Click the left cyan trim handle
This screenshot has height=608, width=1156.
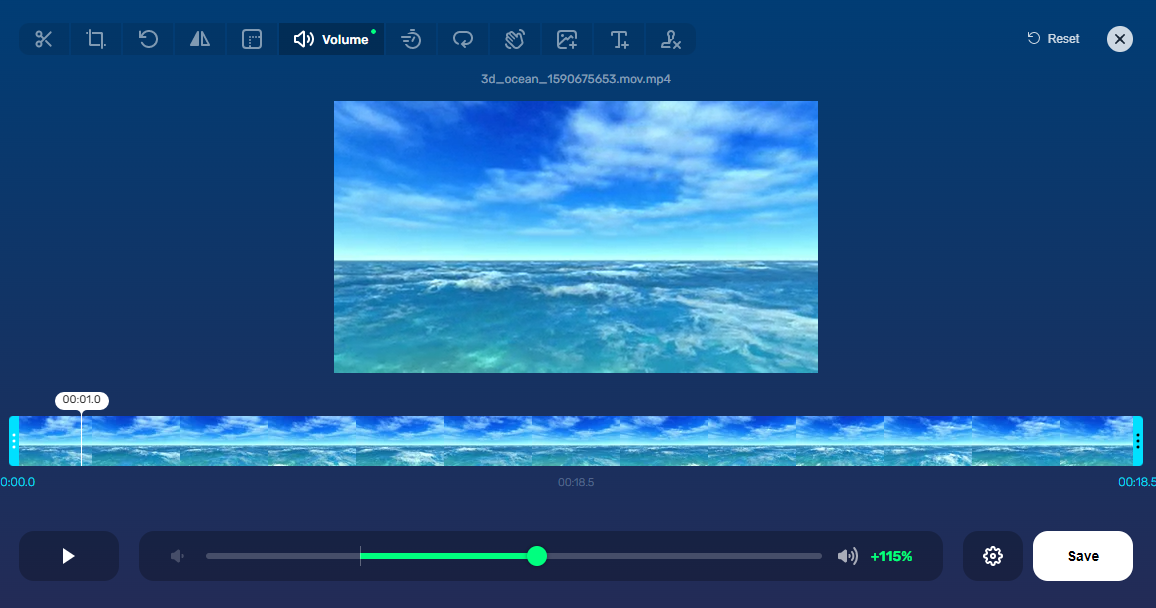(14, 441)
